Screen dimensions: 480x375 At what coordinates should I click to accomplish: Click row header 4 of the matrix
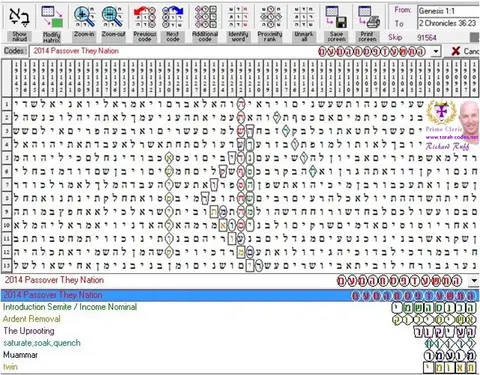pyautogui.click(x=6, y=144)
